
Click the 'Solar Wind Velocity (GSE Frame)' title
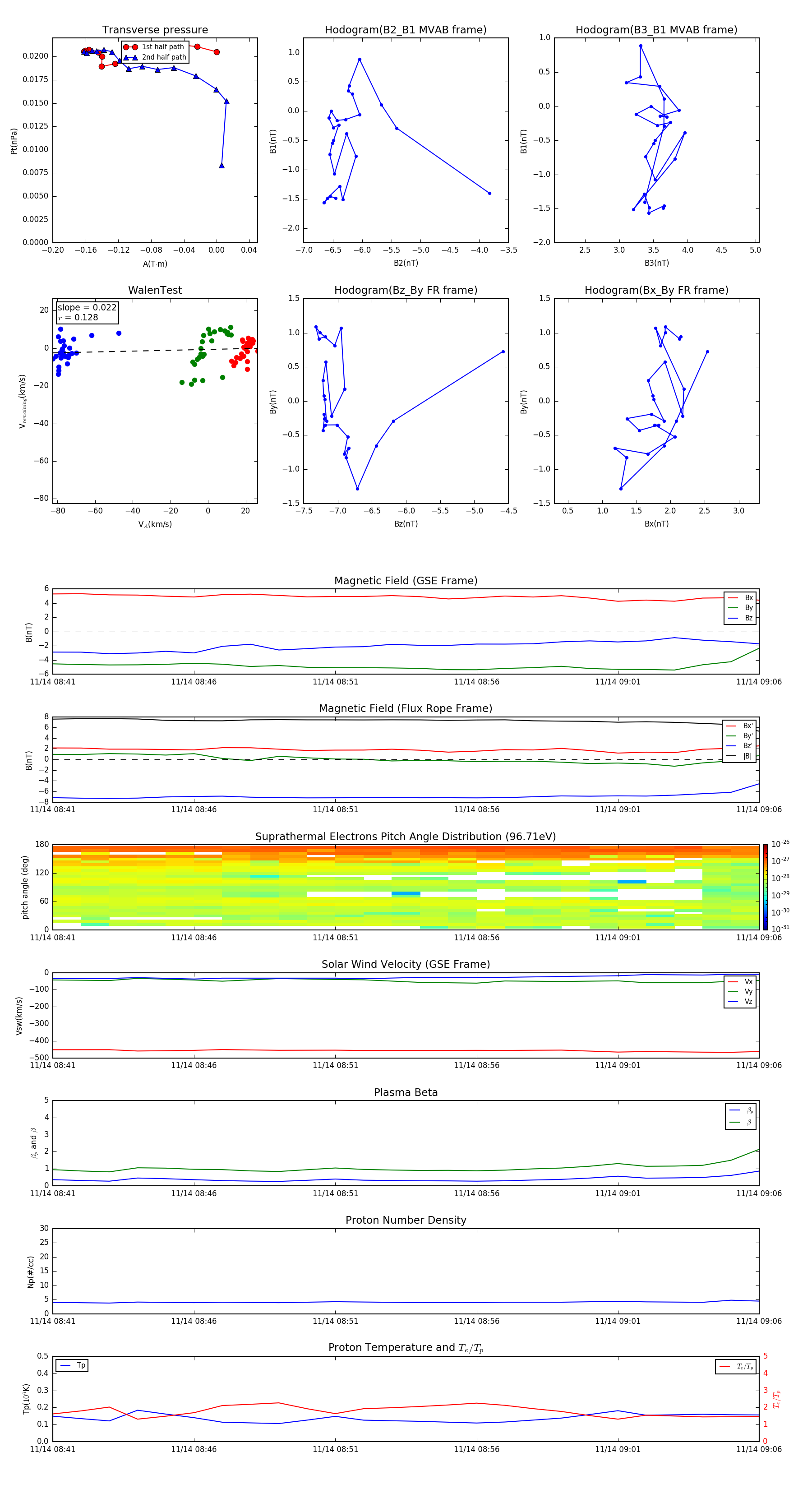(406, 964)
